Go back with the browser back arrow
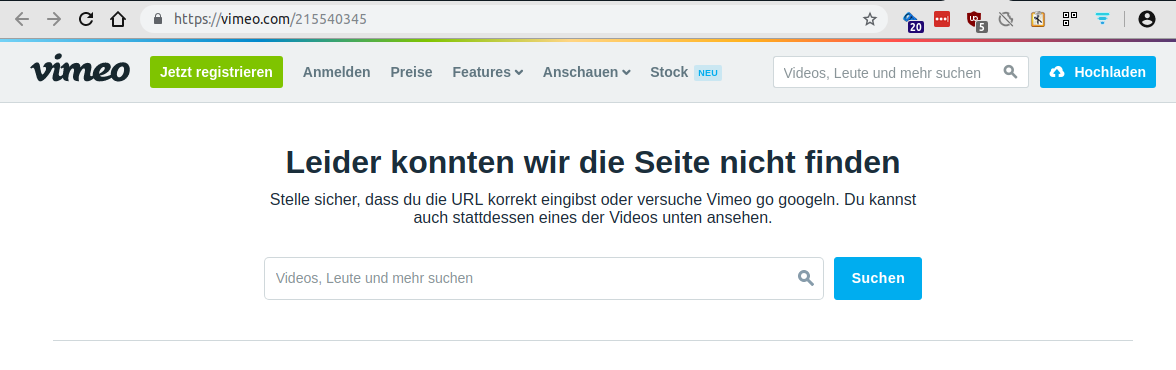The image size is (1176, 370). click(22, 20)
